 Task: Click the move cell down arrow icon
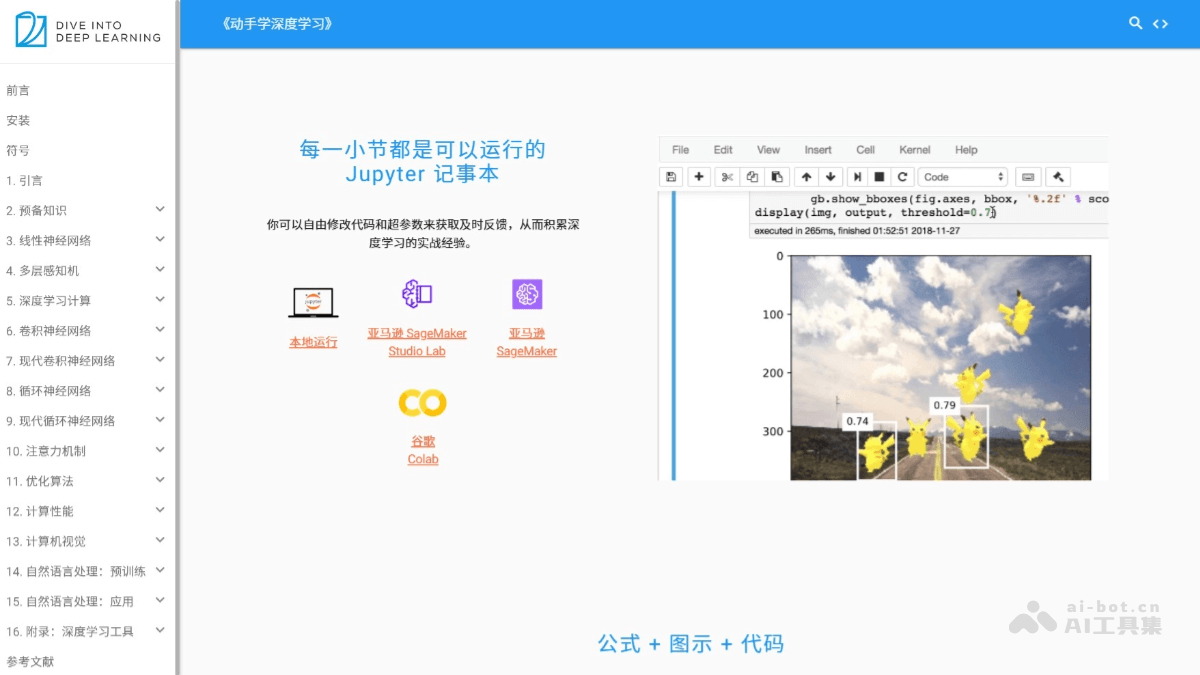[x=831, y=177]
